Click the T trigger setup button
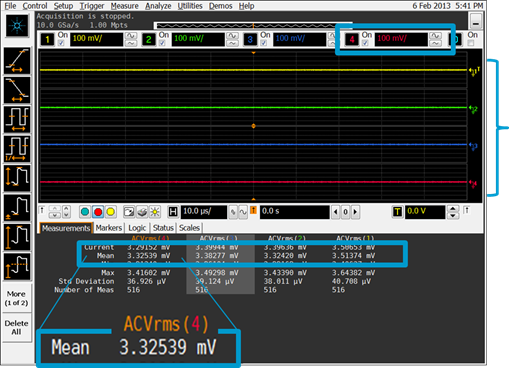509x368 pixels. 397,212
